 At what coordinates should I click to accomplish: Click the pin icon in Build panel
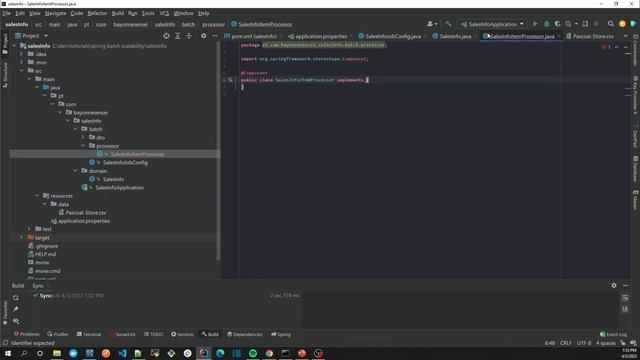point(16,309)
